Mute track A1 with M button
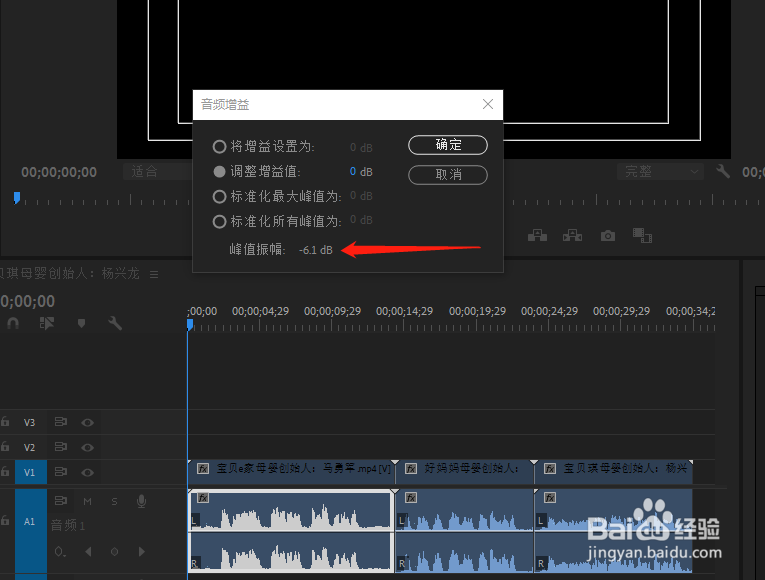Viewport: 765px width, 580px height. click(87, 501)
